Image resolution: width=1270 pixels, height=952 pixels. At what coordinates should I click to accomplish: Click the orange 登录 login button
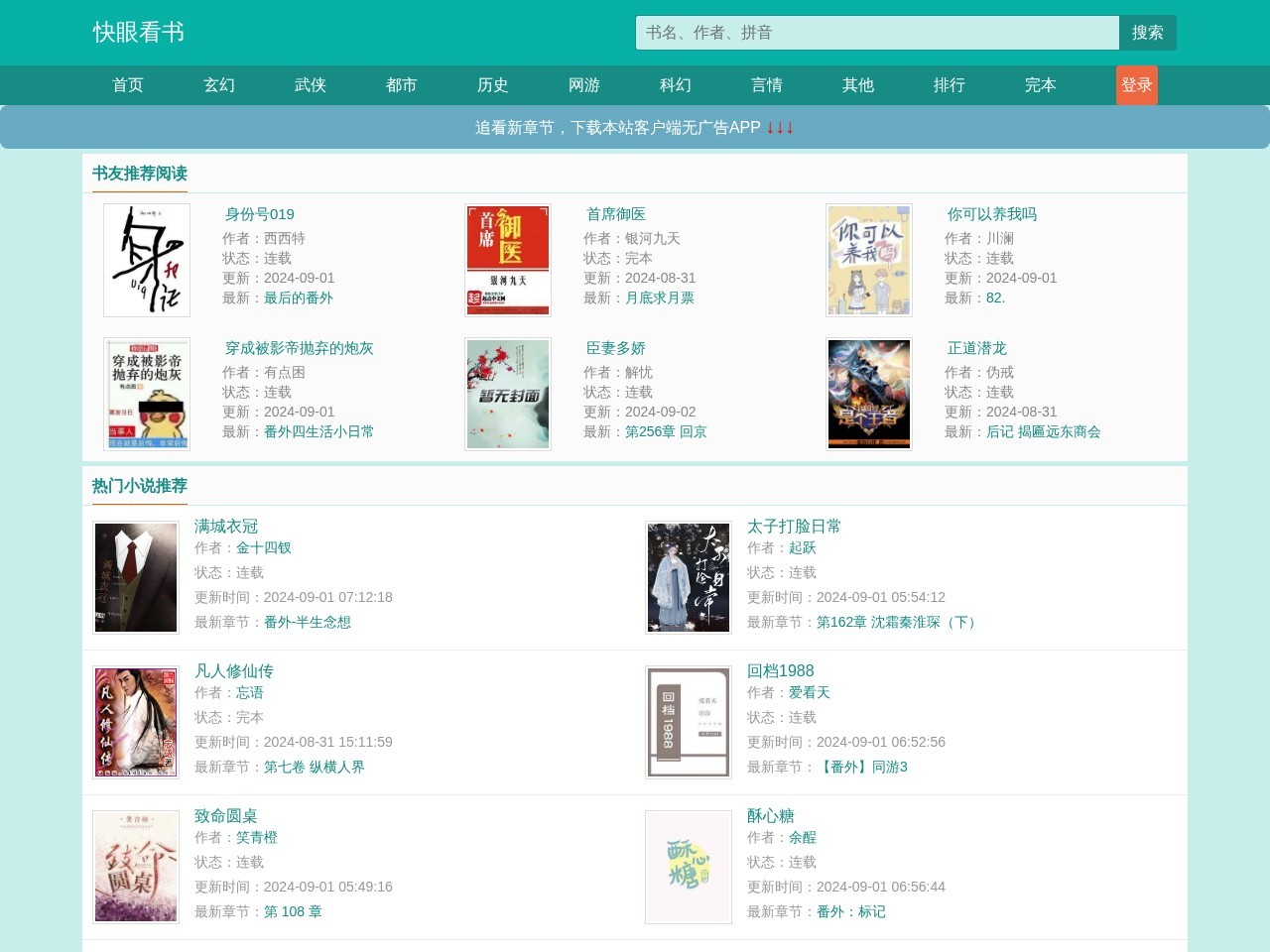tap(1136, 85)
